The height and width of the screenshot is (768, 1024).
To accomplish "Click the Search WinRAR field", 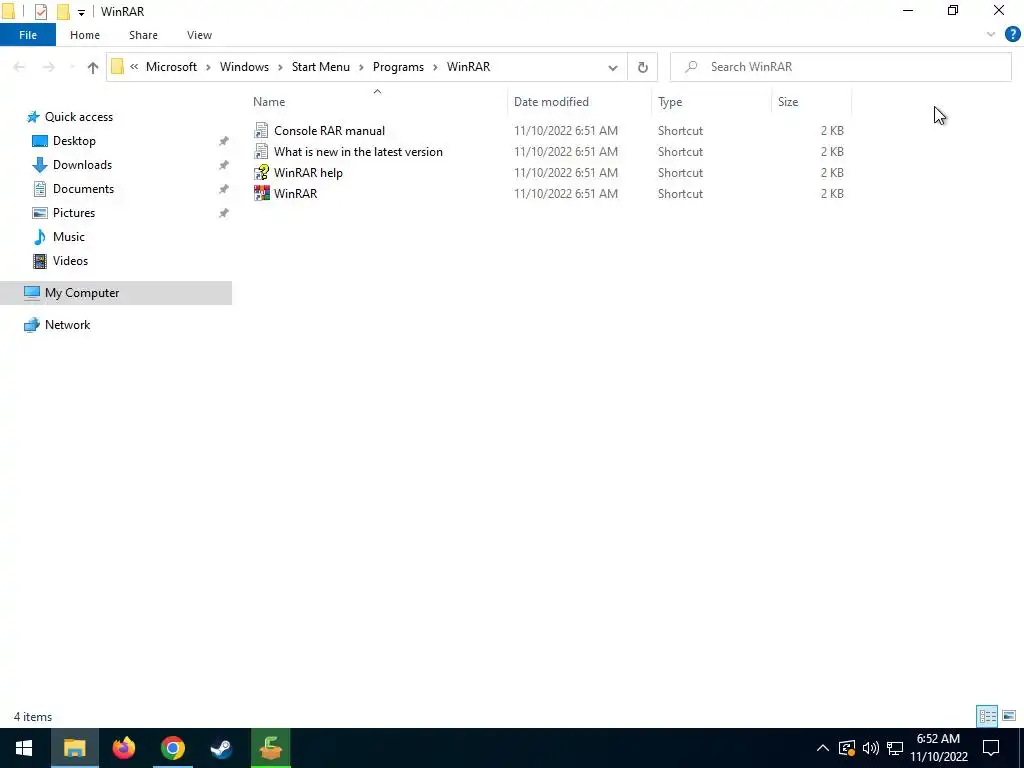I will pos(841,67).
